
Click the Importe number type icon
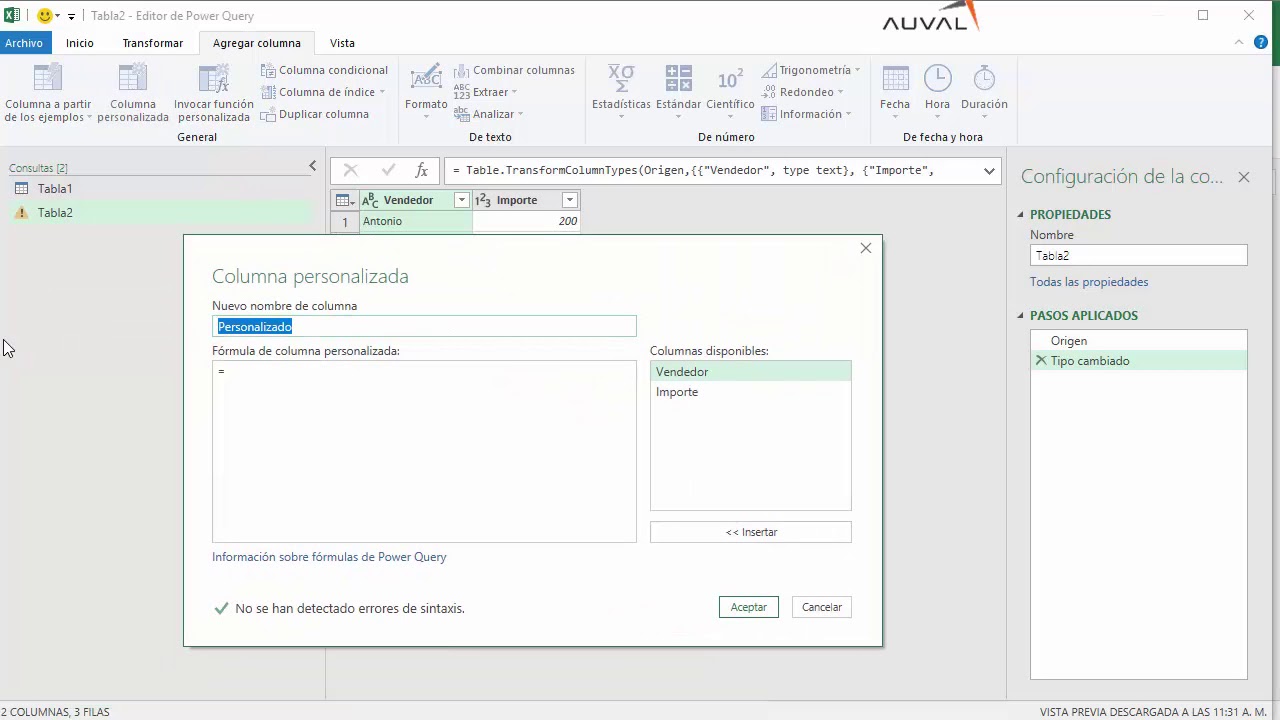482,200
